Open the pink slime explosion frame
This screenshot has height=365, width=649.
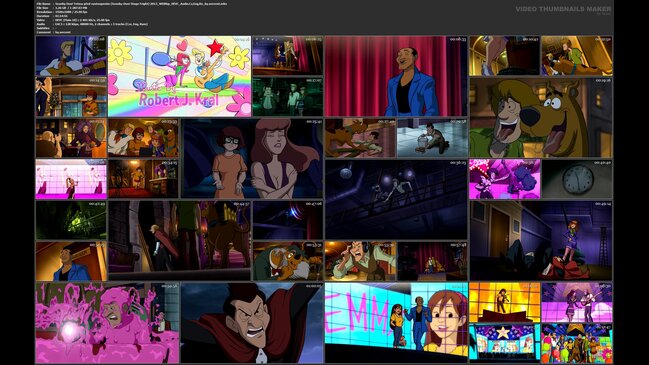click(107, 323)
